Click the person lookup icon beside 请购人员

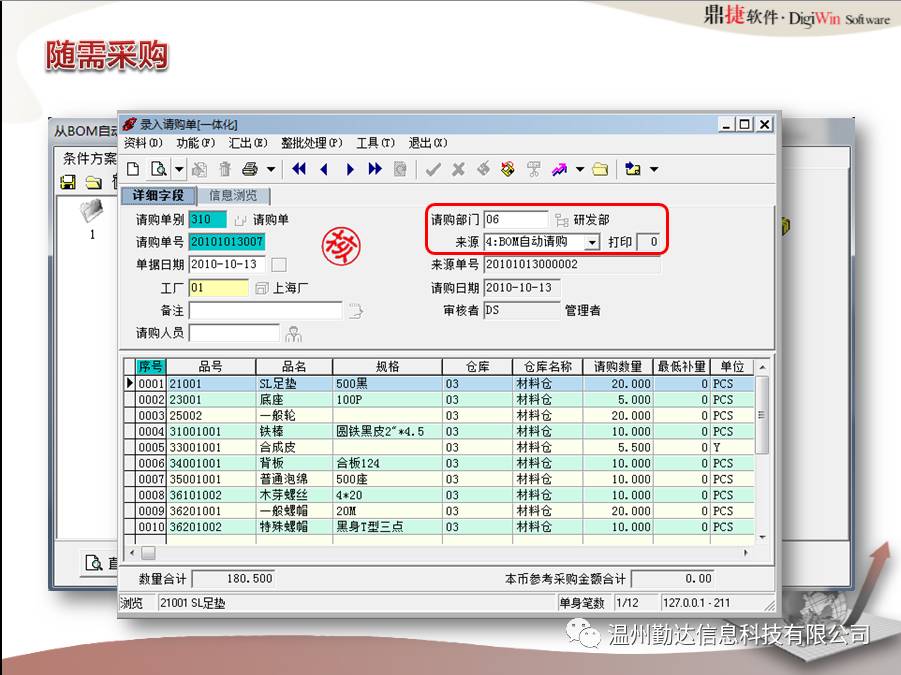point(293,333)
